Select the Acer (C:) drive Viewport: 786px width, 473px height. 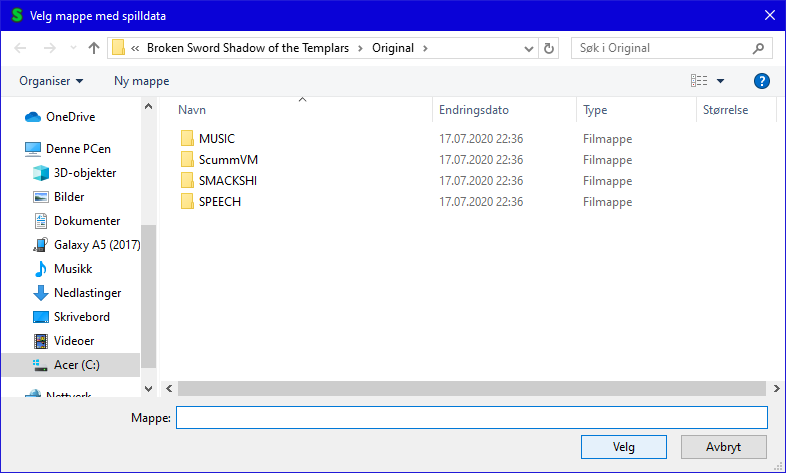coord(71,365)
